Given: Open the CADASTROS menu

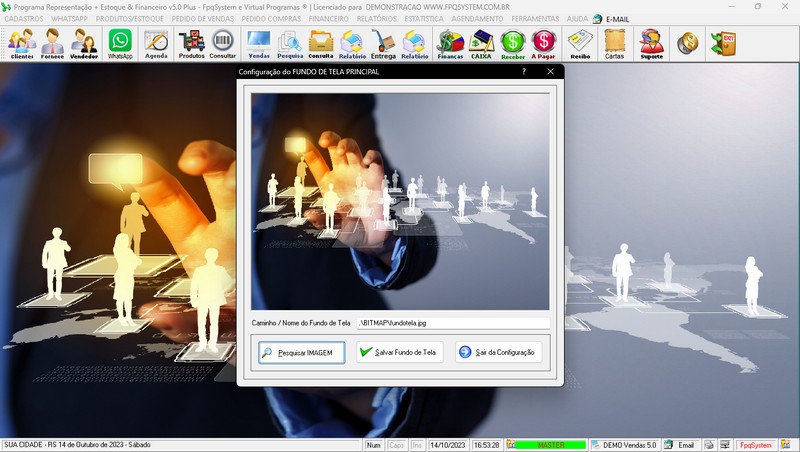Looking at the screenshot, I should 24,19.
